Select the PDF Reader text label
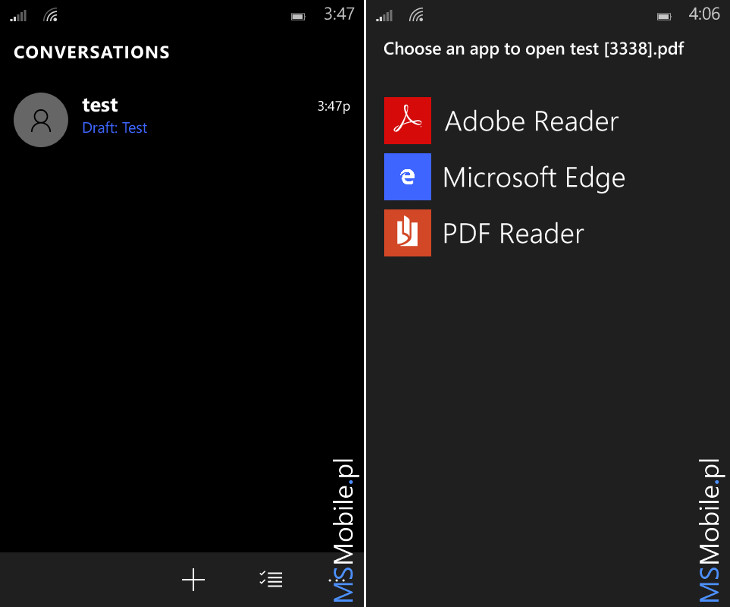730x607 pixels. (514, 234)
